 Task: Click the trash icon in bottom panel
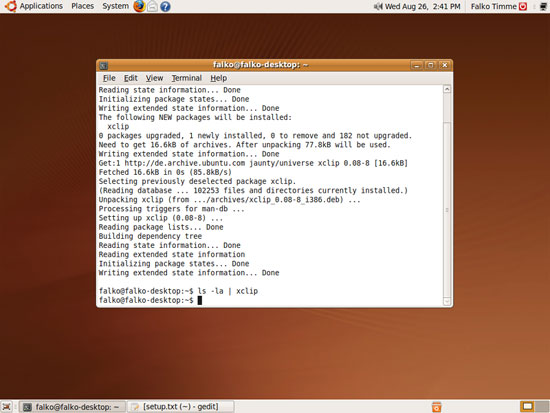[437, 407]
